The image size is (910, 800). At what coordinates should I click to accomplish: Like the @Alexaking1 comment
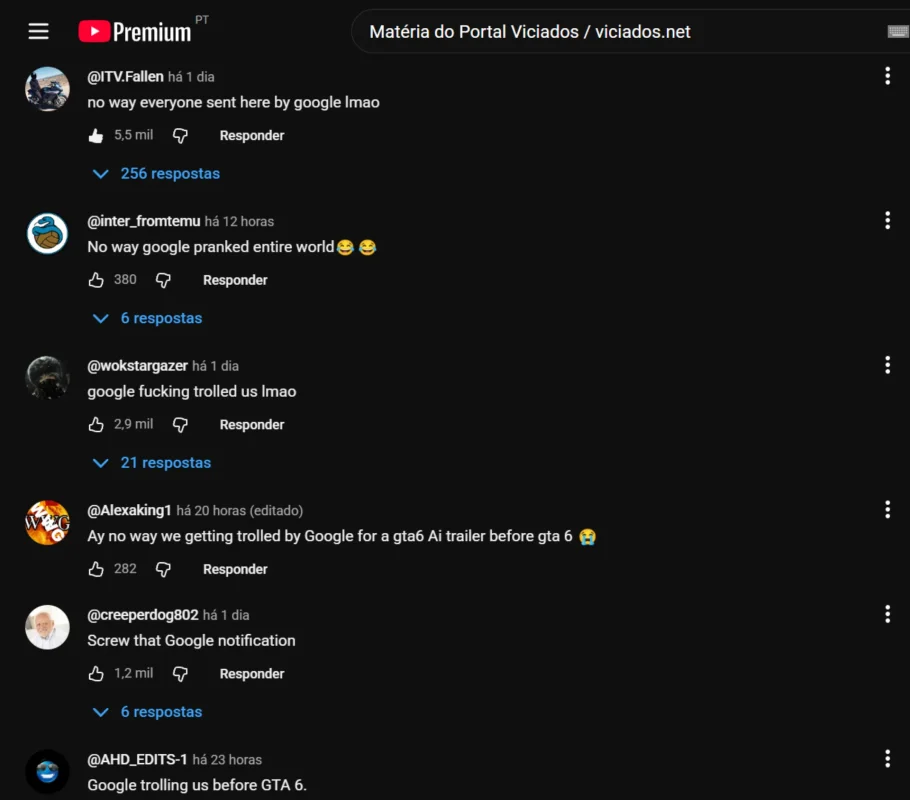[x=96, y=569]
